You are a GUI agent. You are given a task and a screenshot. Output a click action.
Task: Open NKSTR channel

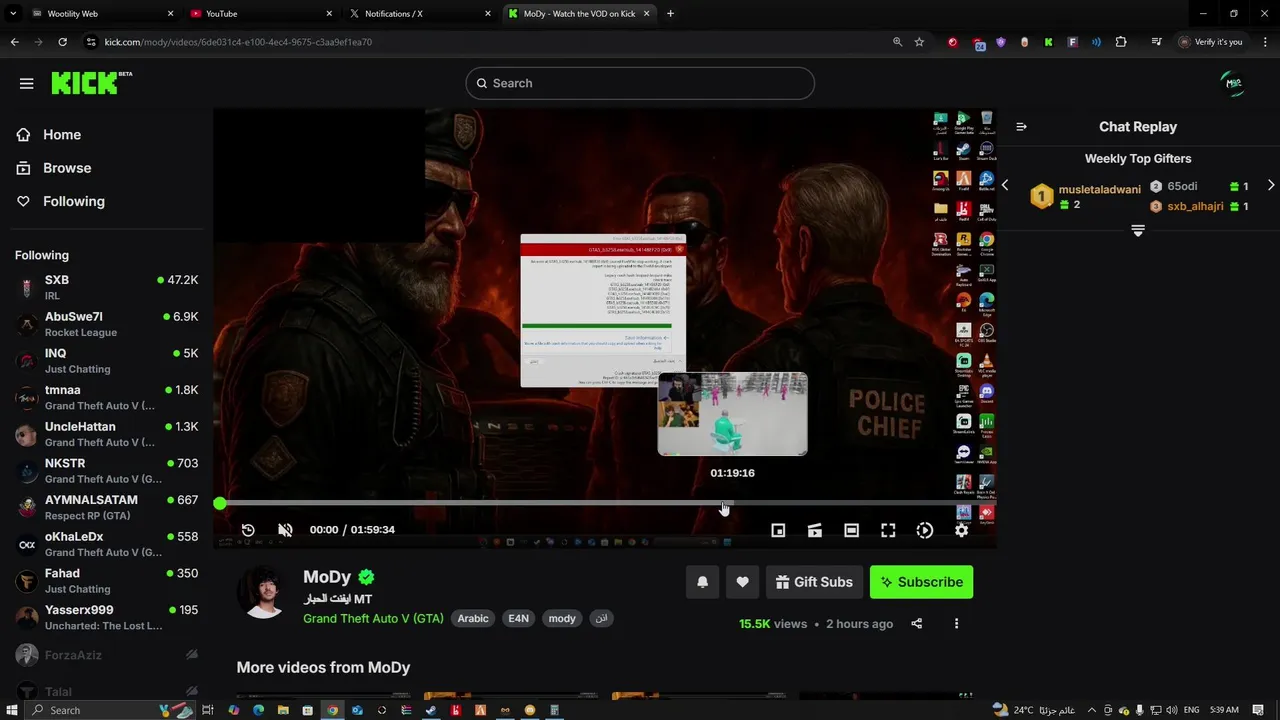click(106, 470)
